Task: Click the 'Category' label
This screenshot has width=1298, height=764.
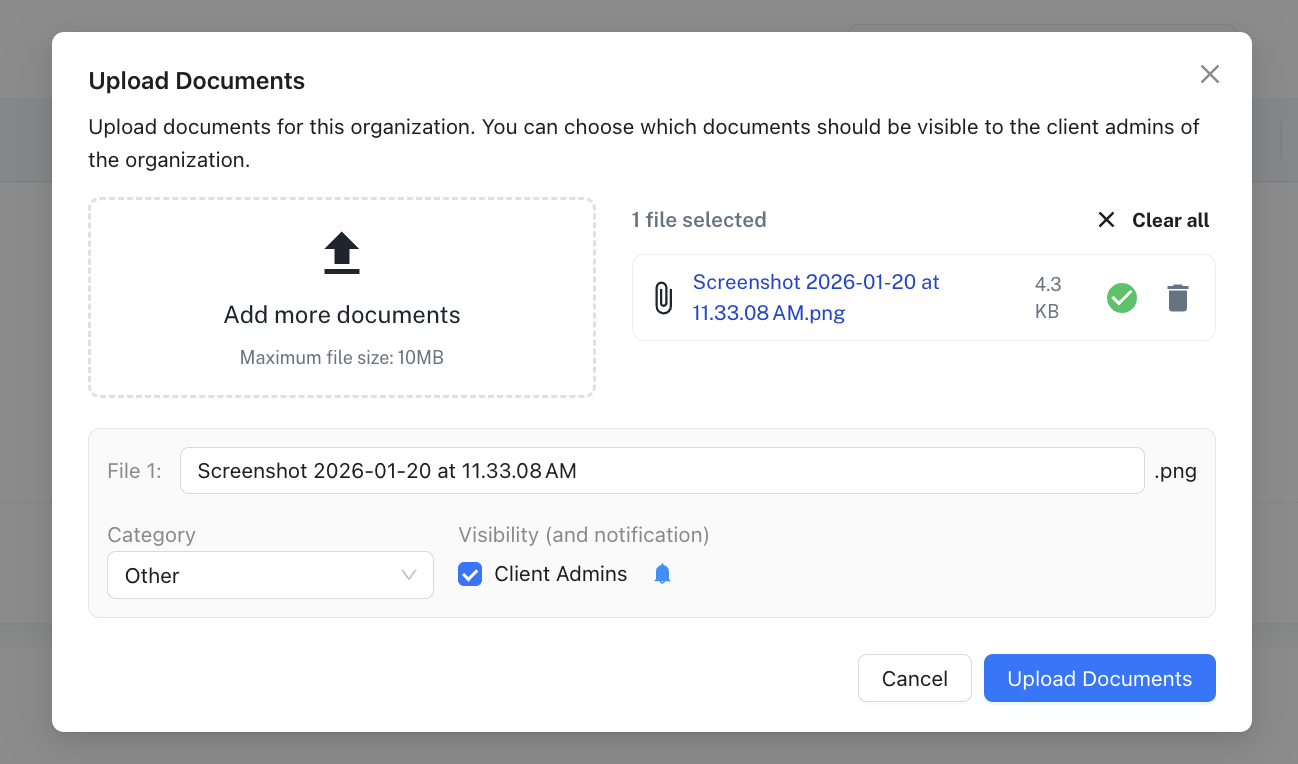Action: pyautogui.click(x=152, y=535)
